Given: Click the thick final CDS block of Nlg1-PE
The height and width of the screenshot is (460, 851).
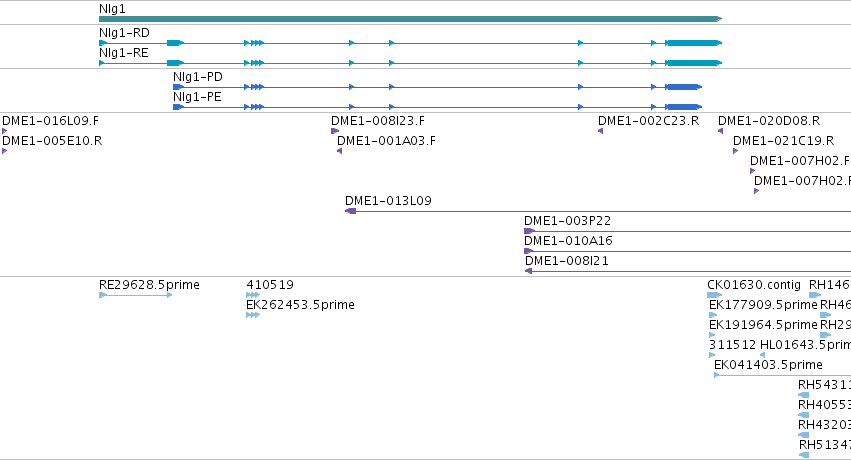Looking at the screenshot, I should [x=684, y=107].
